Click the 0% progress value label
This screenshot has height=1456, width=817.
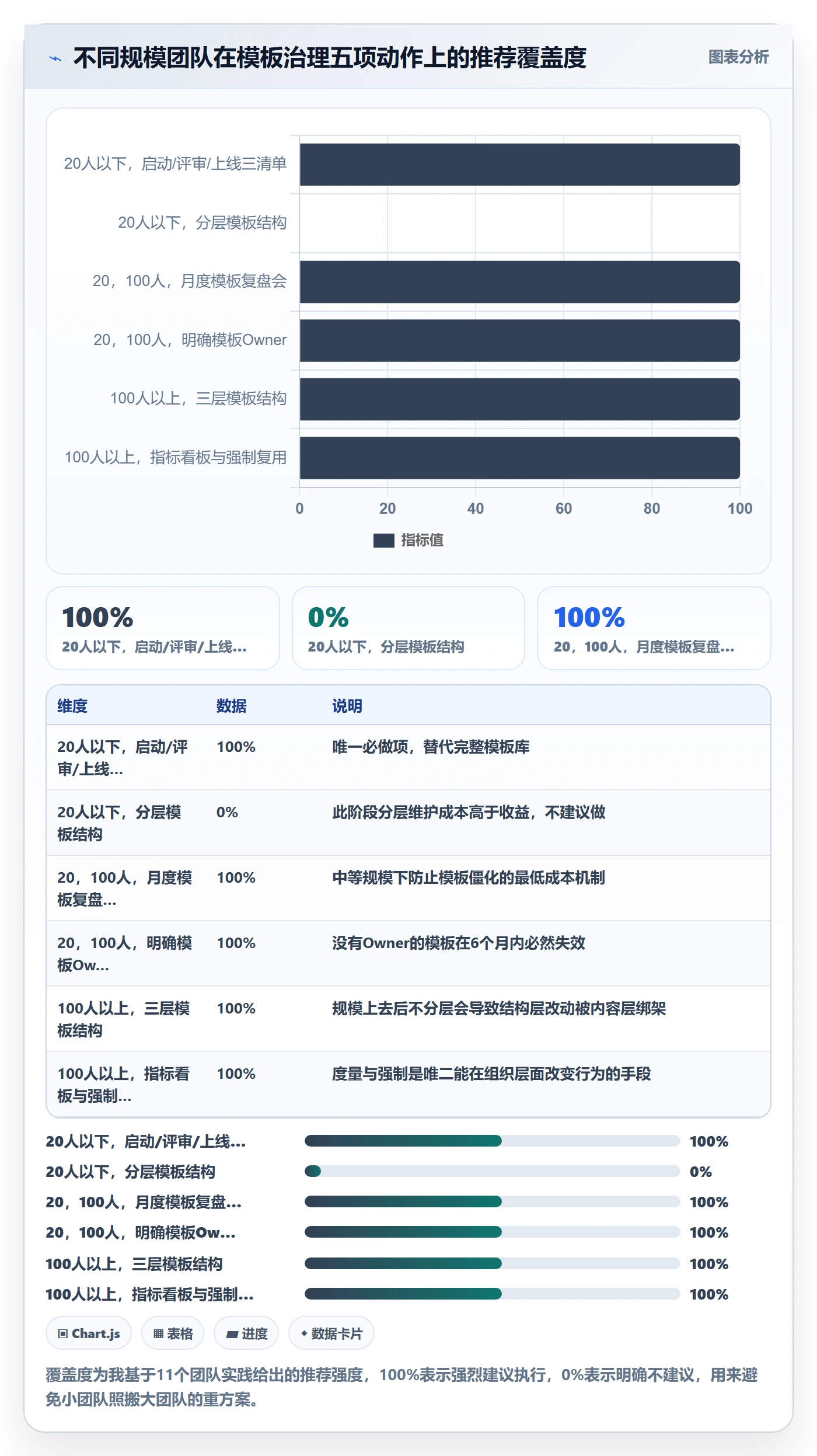coord(701,1172)
